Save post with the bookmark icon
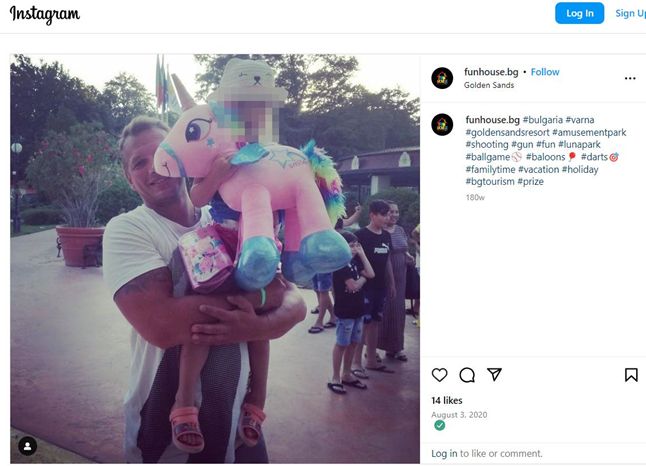 (631, 375)
